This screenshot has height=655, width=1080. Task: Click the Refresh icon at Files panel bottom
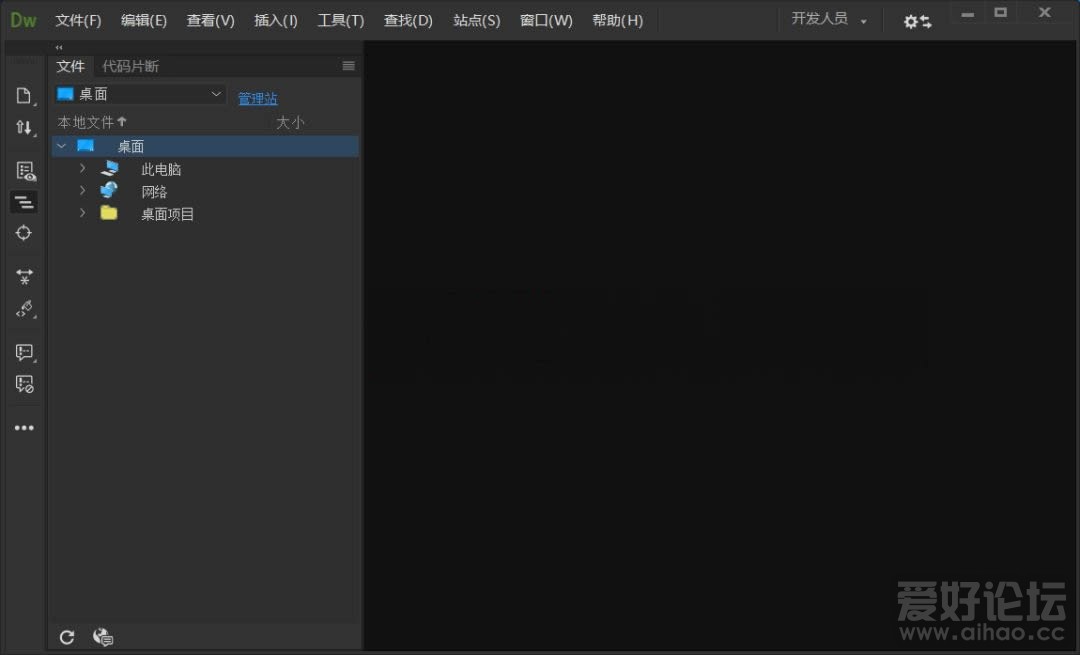tap(67, 637)
